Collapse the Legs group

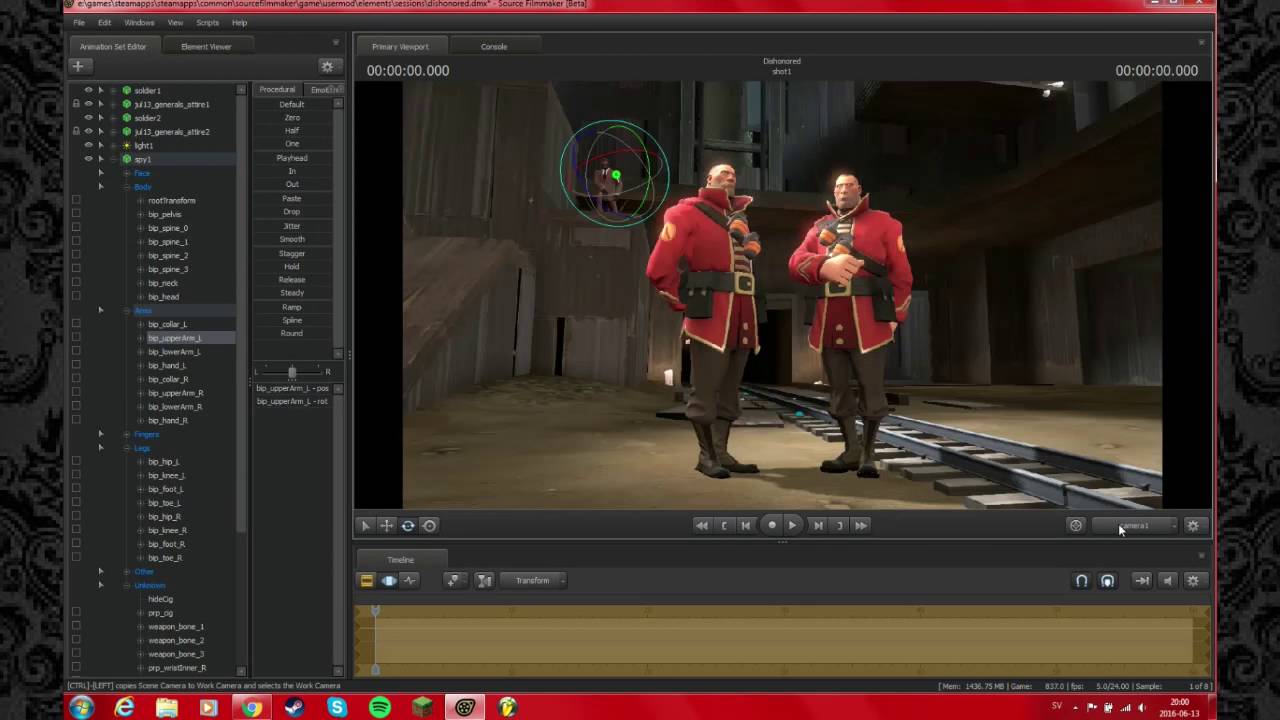click(x=127, y=448)
